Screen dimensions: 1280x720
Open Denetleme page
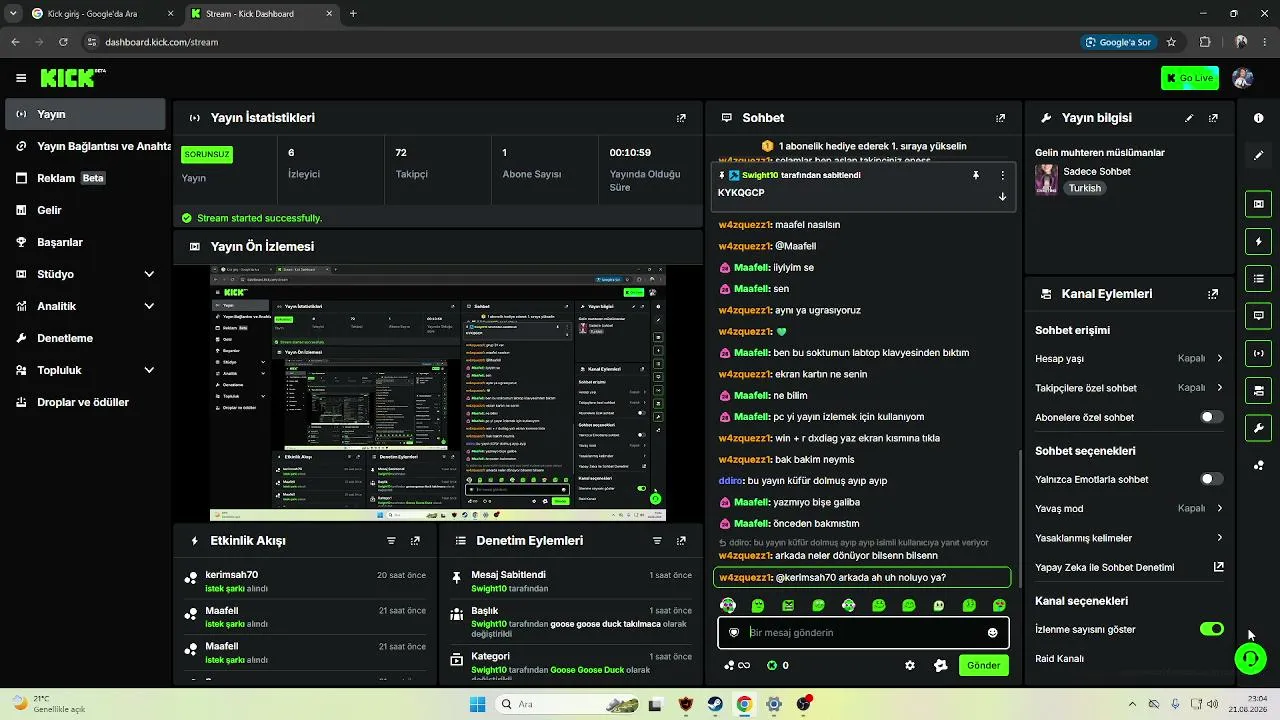pyautogui.click(x=85, y=338)
